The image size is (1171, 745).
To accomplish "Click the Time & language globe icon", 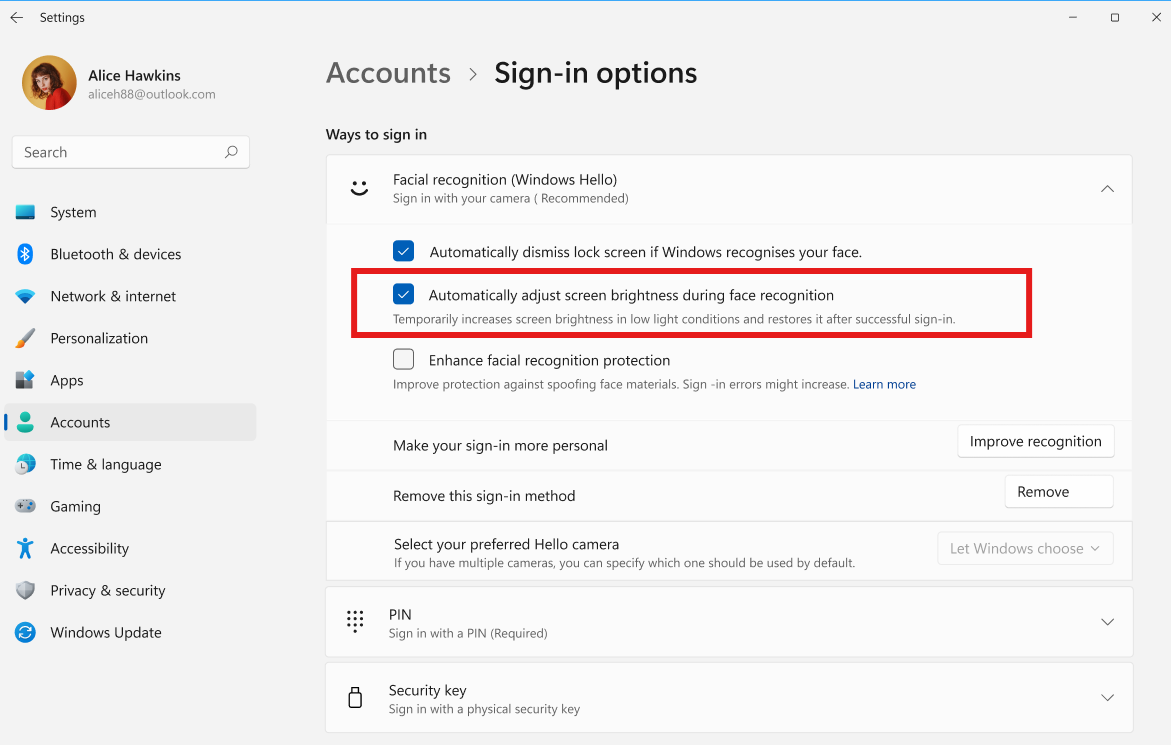I will 25,464.
